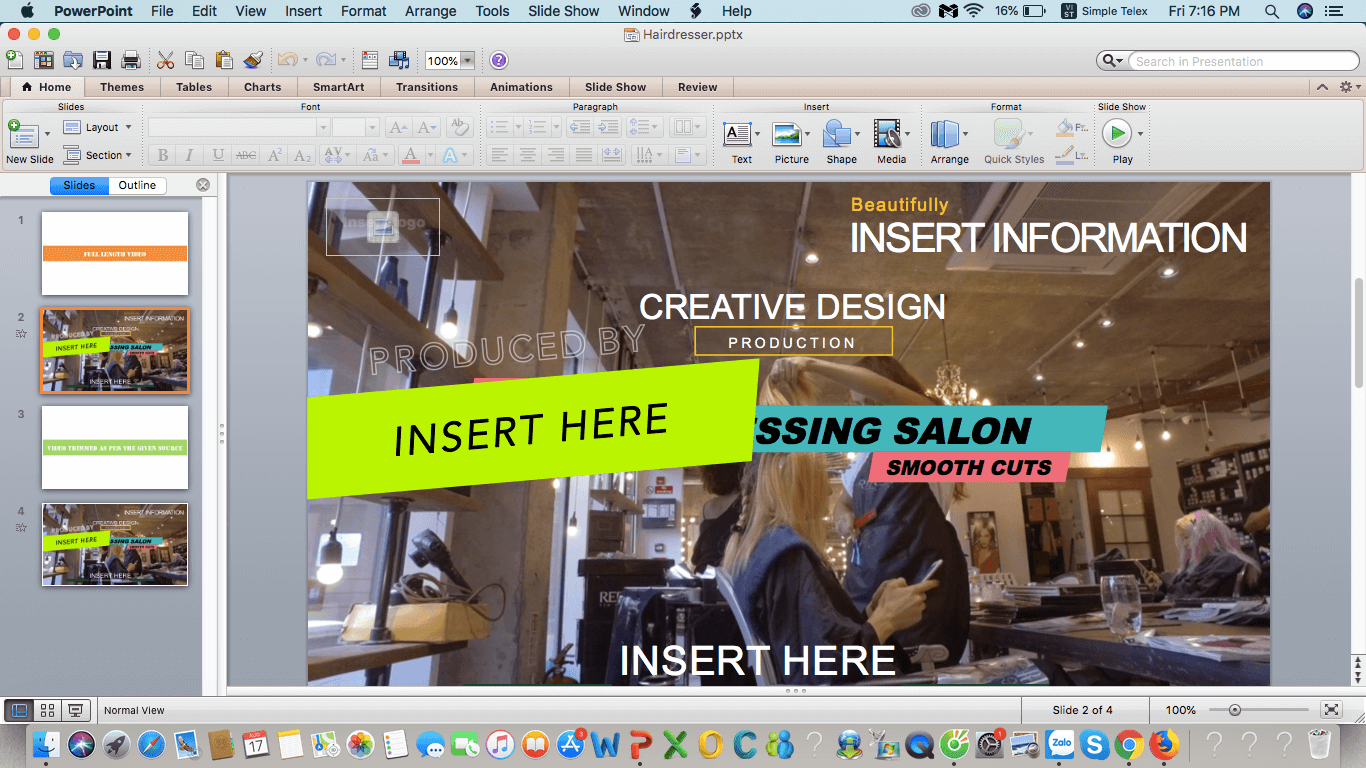1366x768 pixels.
Task: Collapse the ribbon with chevron arrow
Action: (x=1322, y=87)
